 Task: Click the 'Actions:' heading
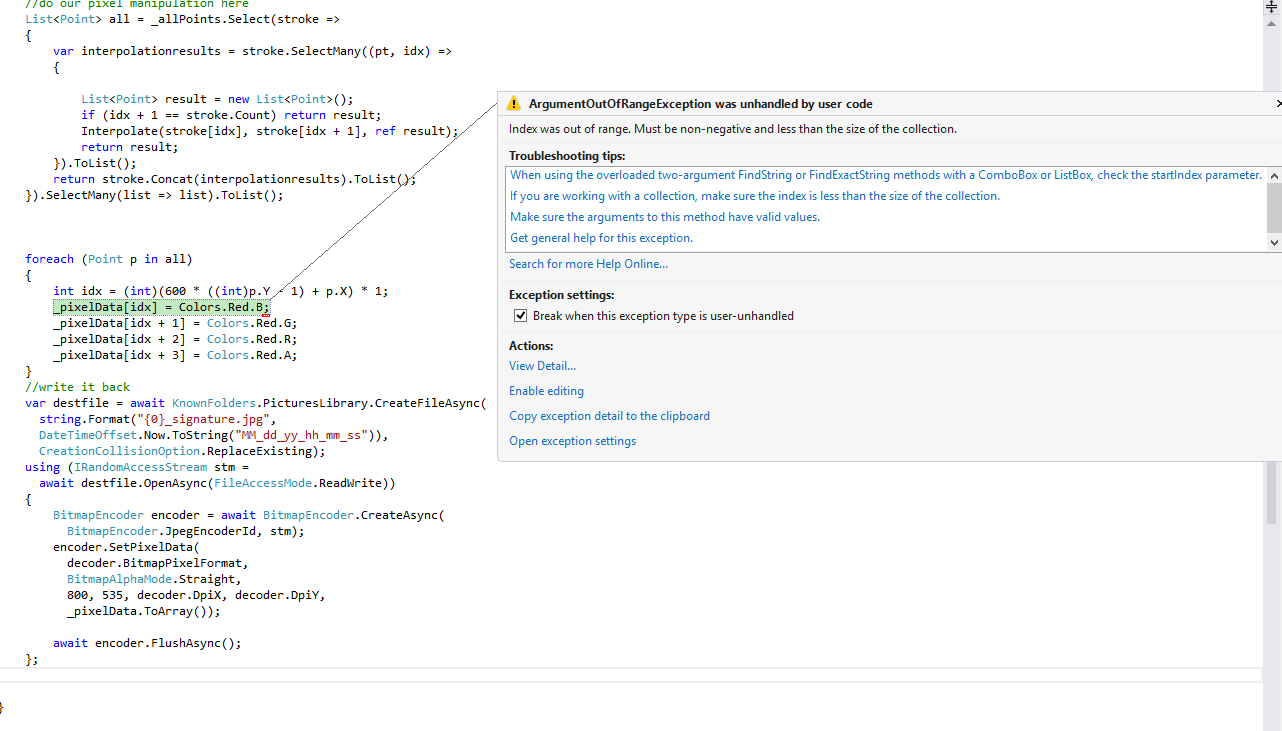[x=531, y=346]
